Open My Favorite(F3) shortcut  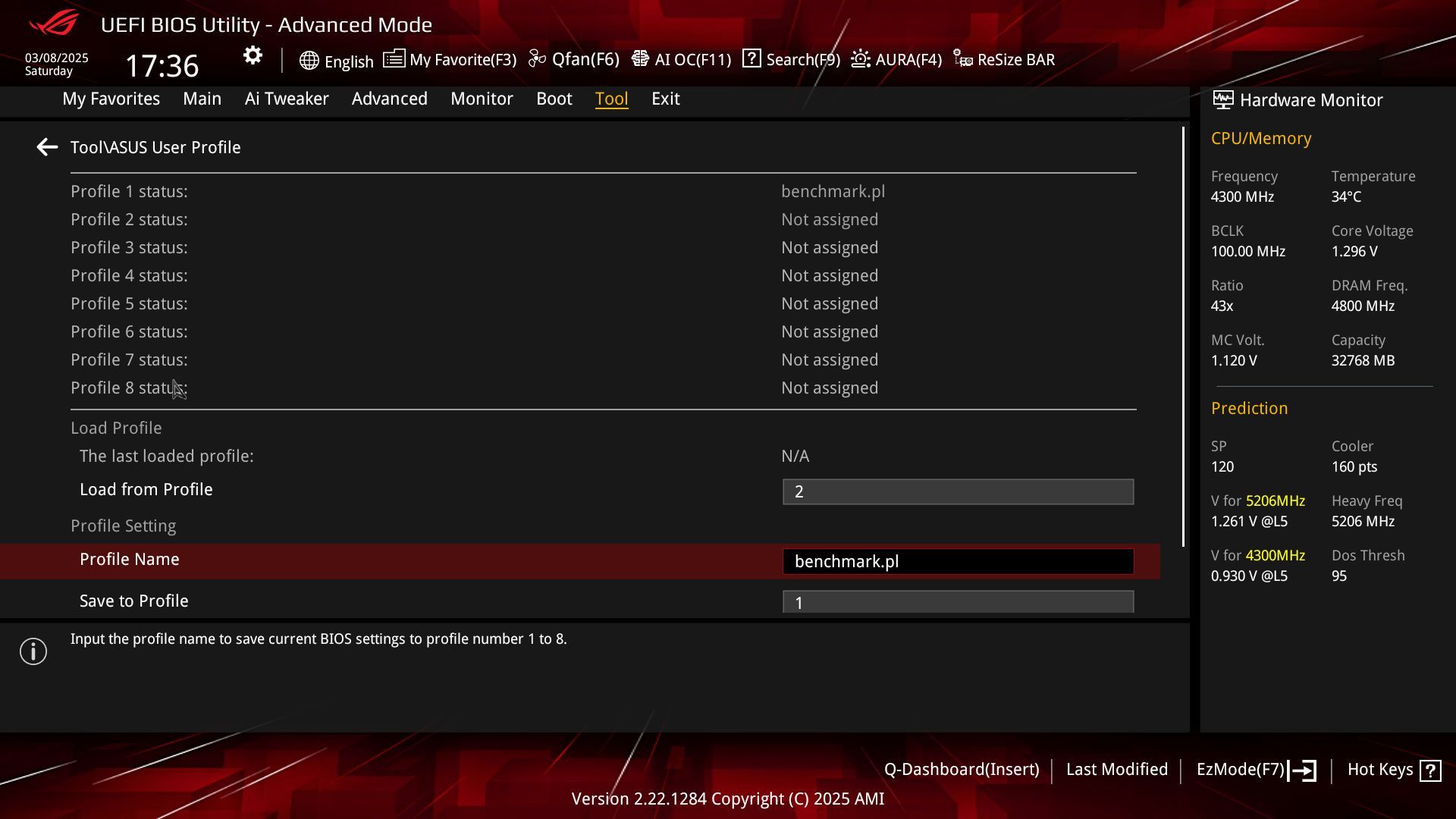coord(450,59)
